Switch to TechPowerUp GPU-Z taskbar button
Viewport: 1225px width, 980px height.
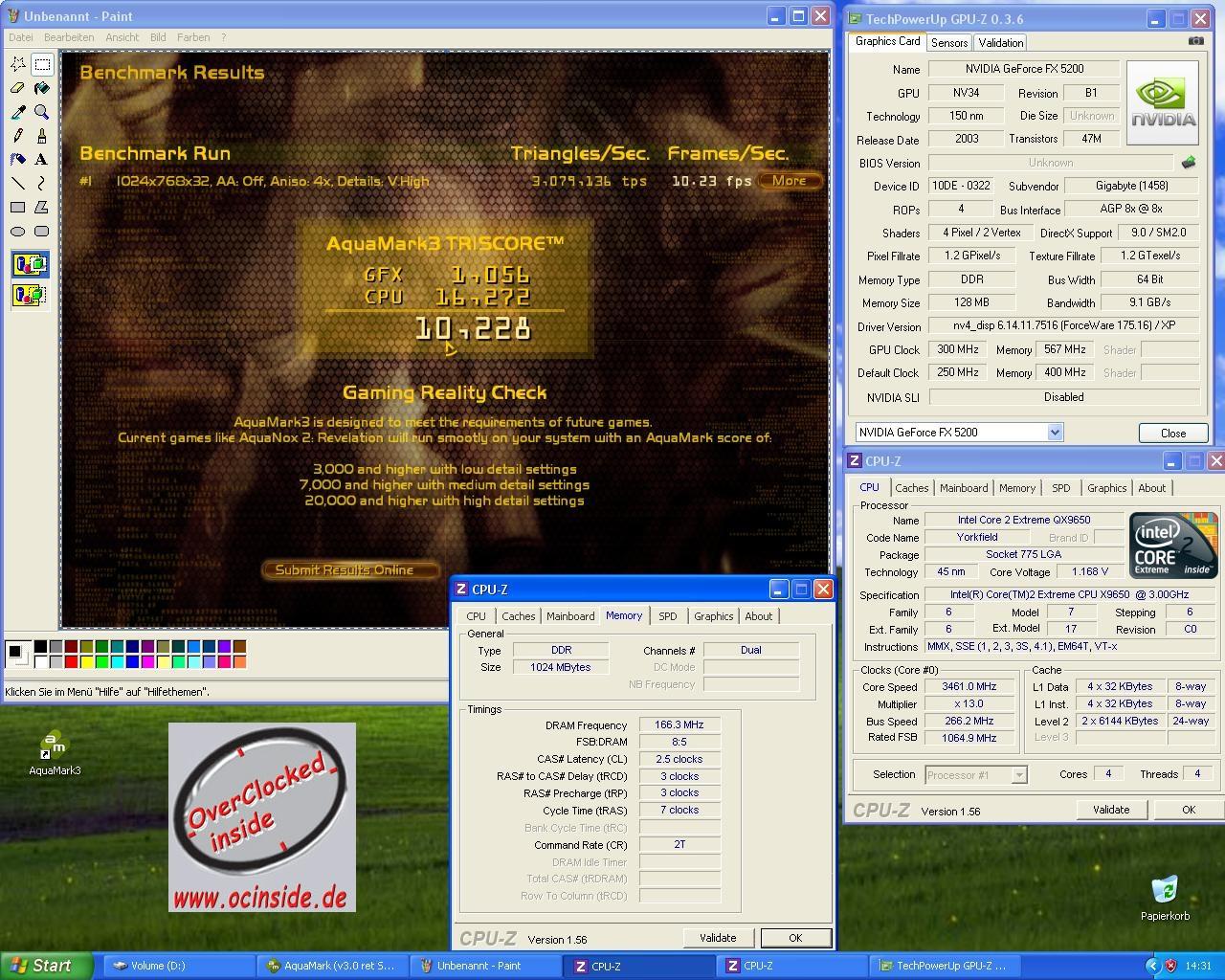point(945,966)
